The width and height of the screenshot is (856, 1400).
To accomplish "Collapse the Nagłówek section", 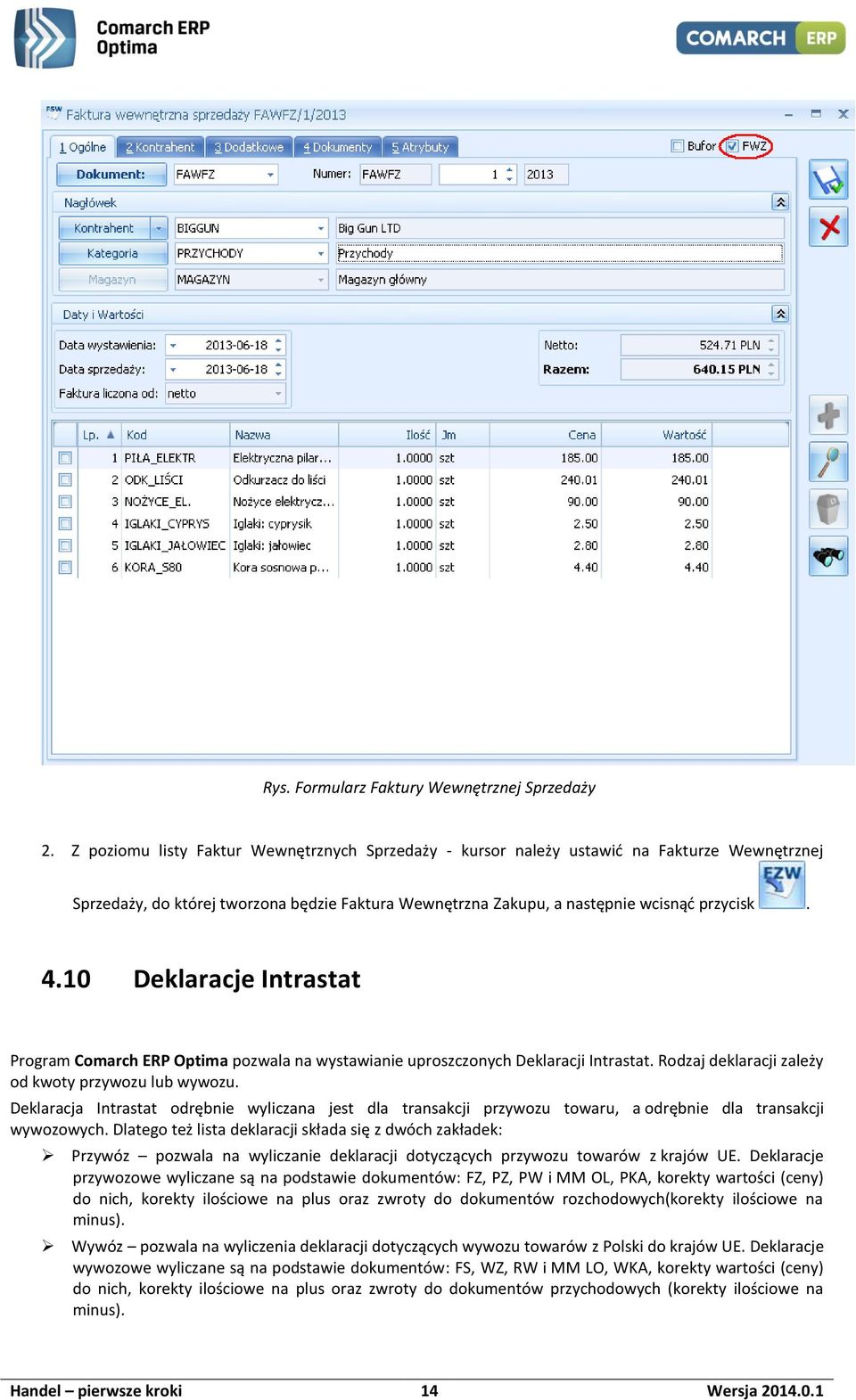I will [x=780, y=202].
